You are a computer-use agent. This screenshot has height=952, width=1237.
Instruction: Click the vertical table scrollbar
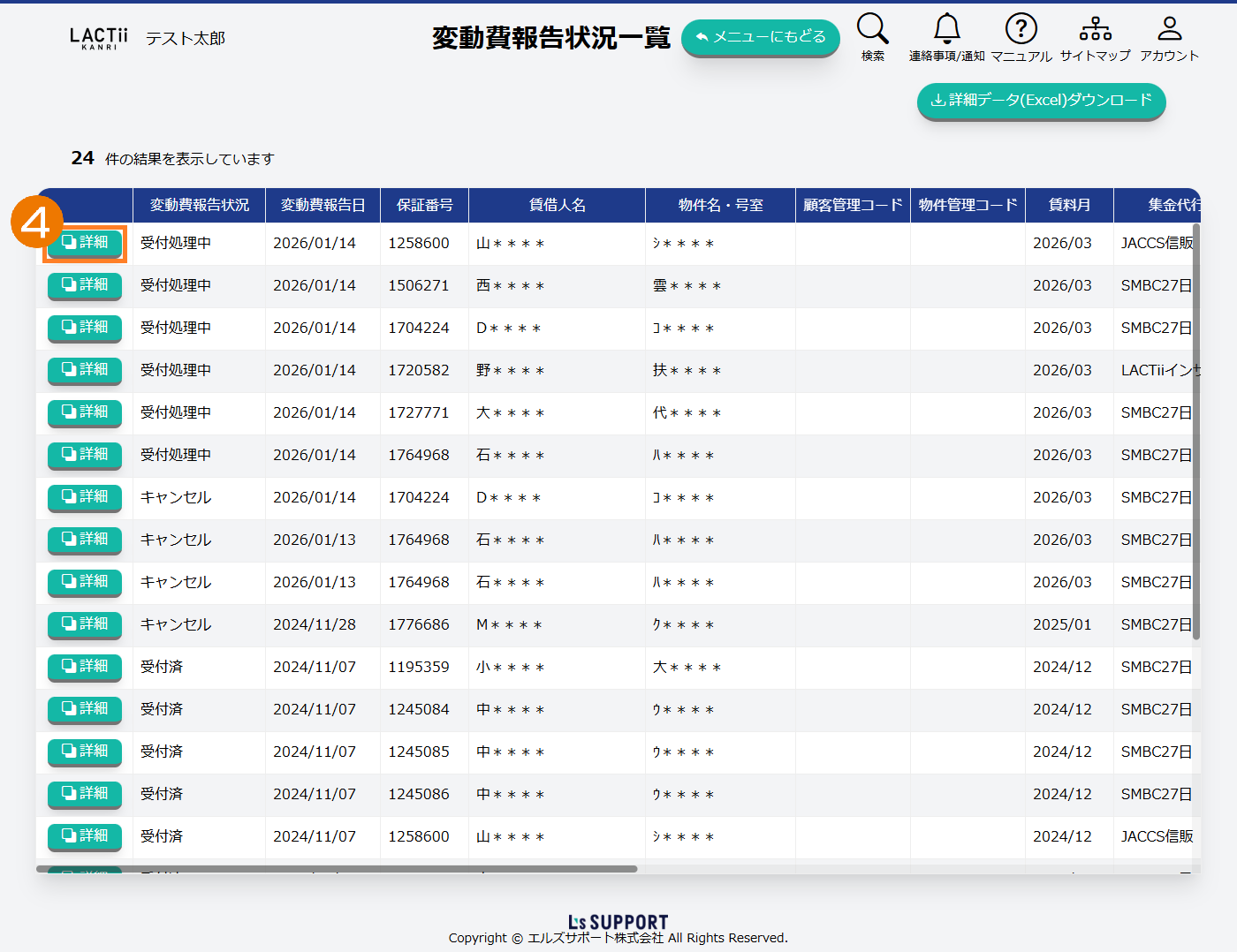click(1196, 433)
